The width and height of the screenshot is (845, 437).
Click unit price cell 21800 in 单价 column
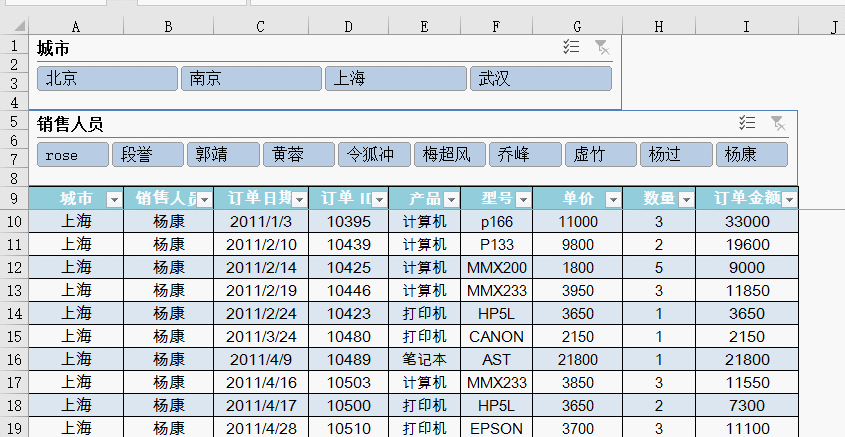(x=578, y=359)
